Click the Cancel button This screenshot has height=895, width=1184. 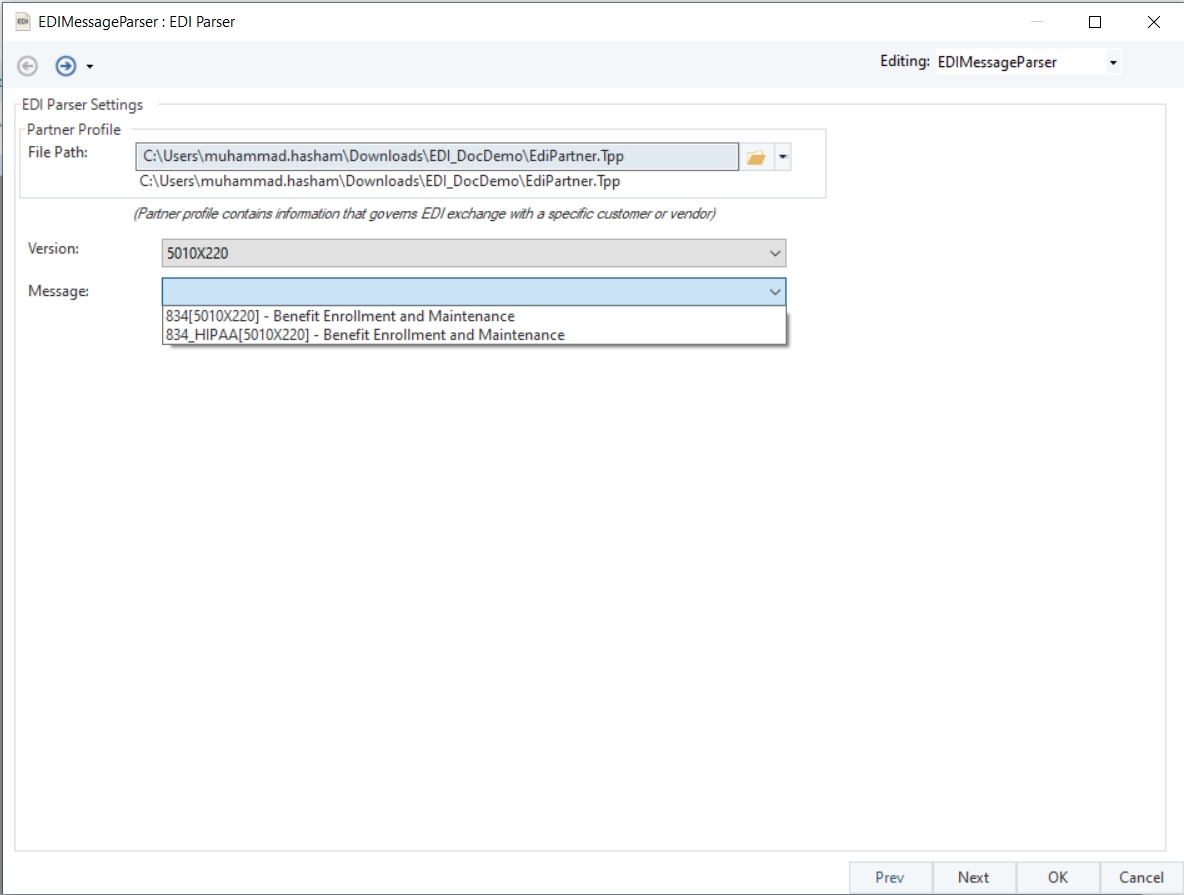[x=1141, y=878]
